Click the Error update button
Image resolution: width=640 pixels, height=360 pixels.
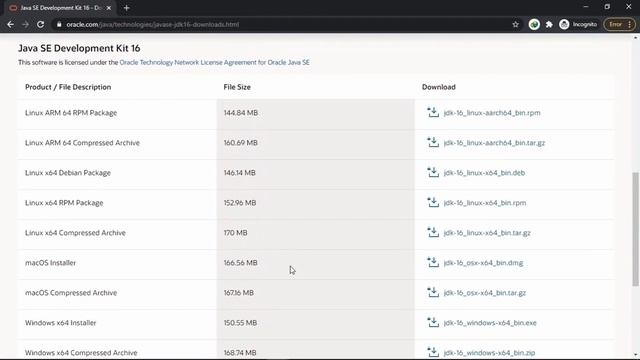point(620,24)
